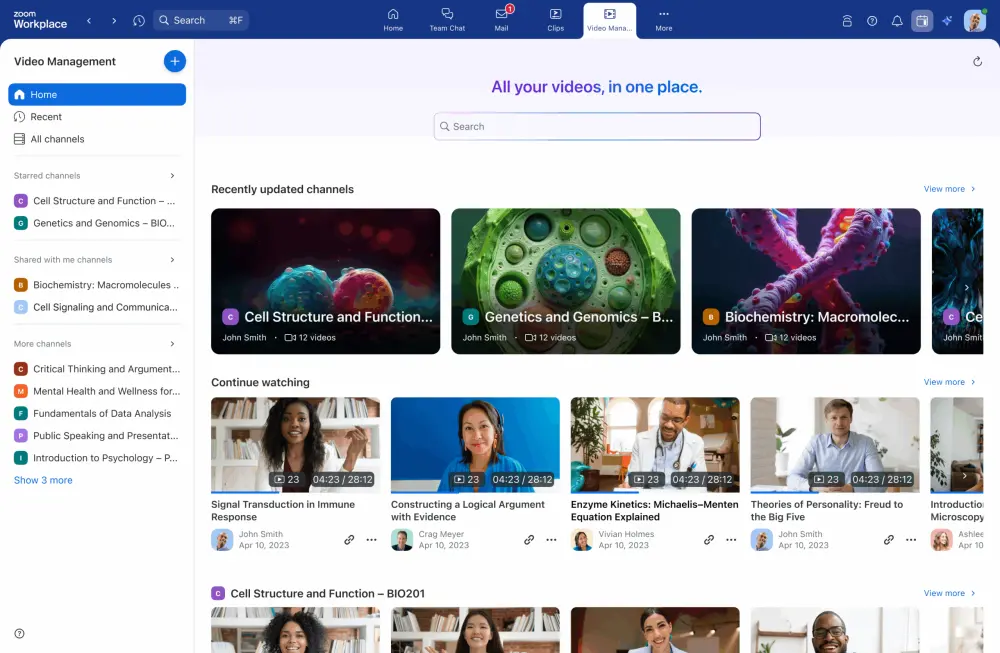Open the Genetics and Genomics channel thumbnail
Screen dimensions: 1000x653
coord(565,280)
